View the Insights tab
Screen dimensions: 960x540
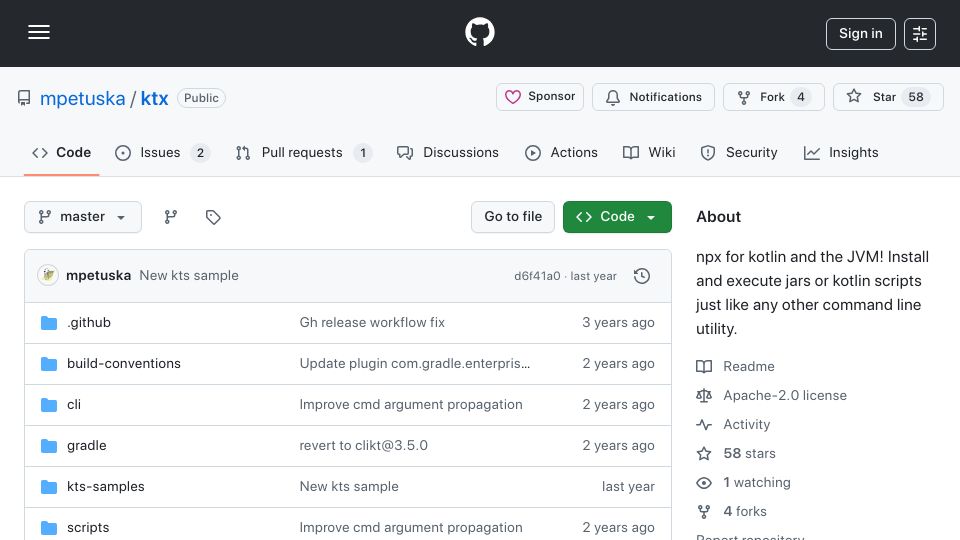point(841,152)
